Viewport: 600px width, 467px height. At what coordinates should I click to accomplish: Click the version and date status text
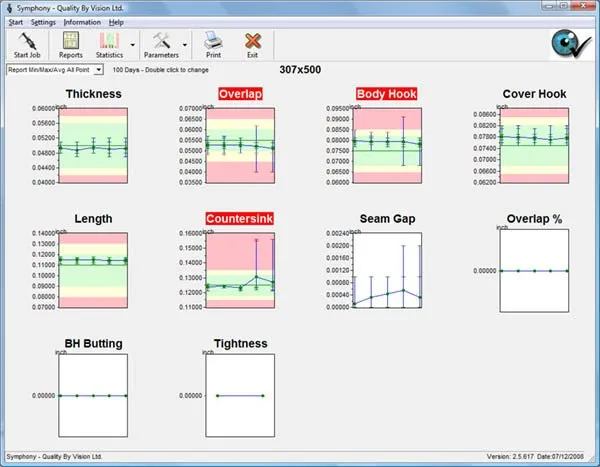tap(535, 456)
